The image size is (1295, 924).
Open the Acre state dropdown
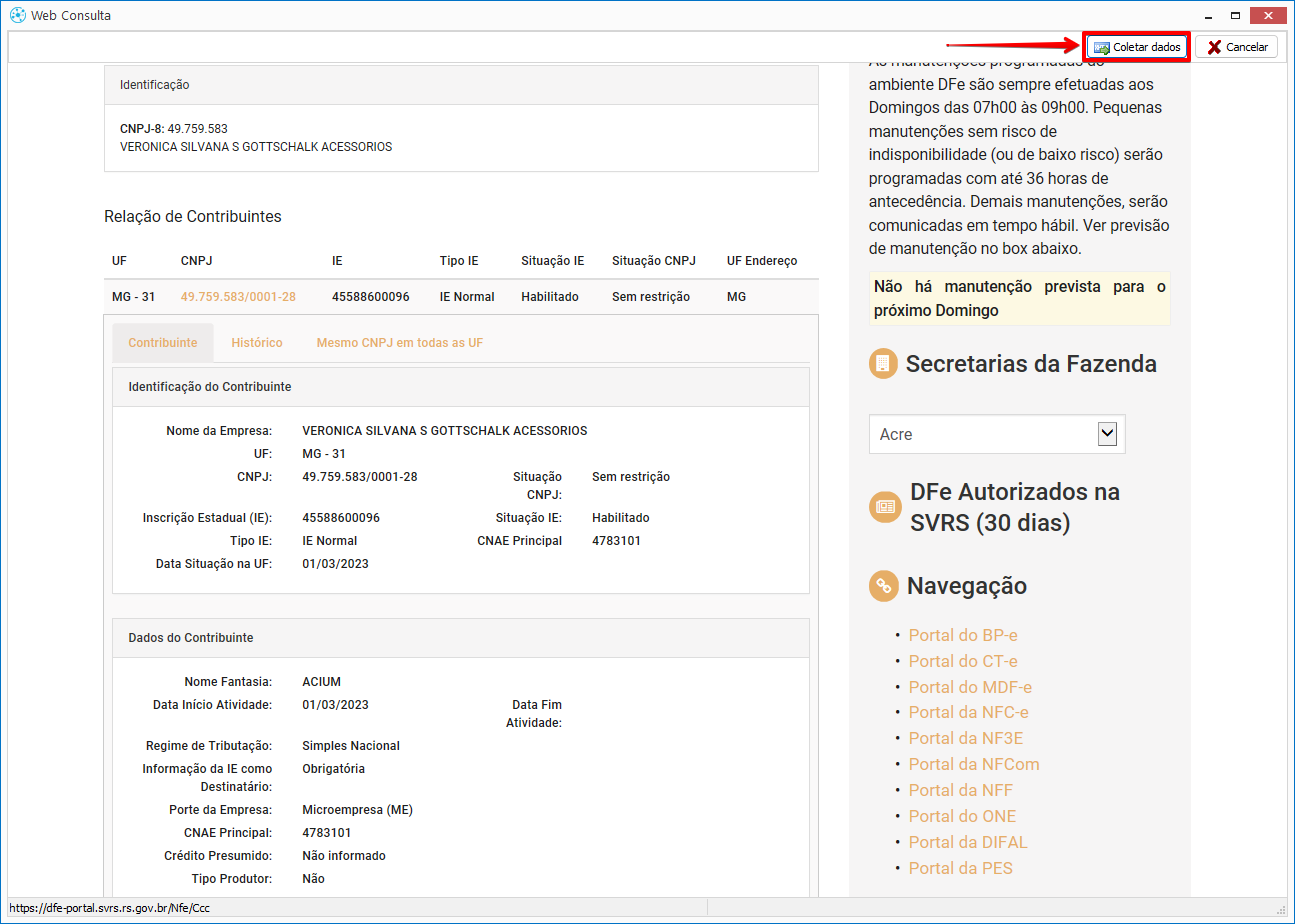(x=997, y=434)
